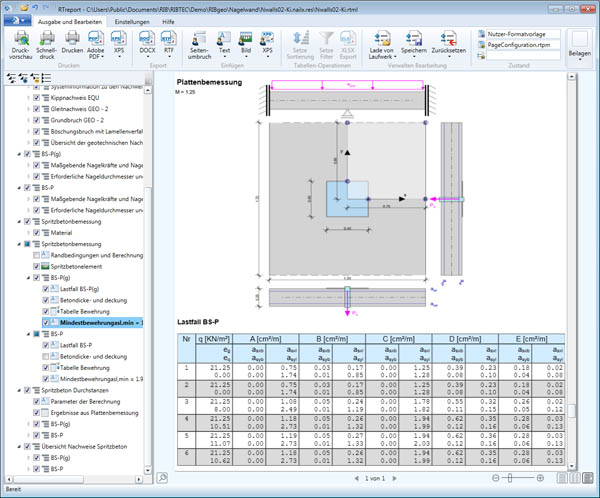This screenshot has width=600, height=498.
Task: Toggle Kippnachweis EQU checkbox
Action: click(36, 98)
